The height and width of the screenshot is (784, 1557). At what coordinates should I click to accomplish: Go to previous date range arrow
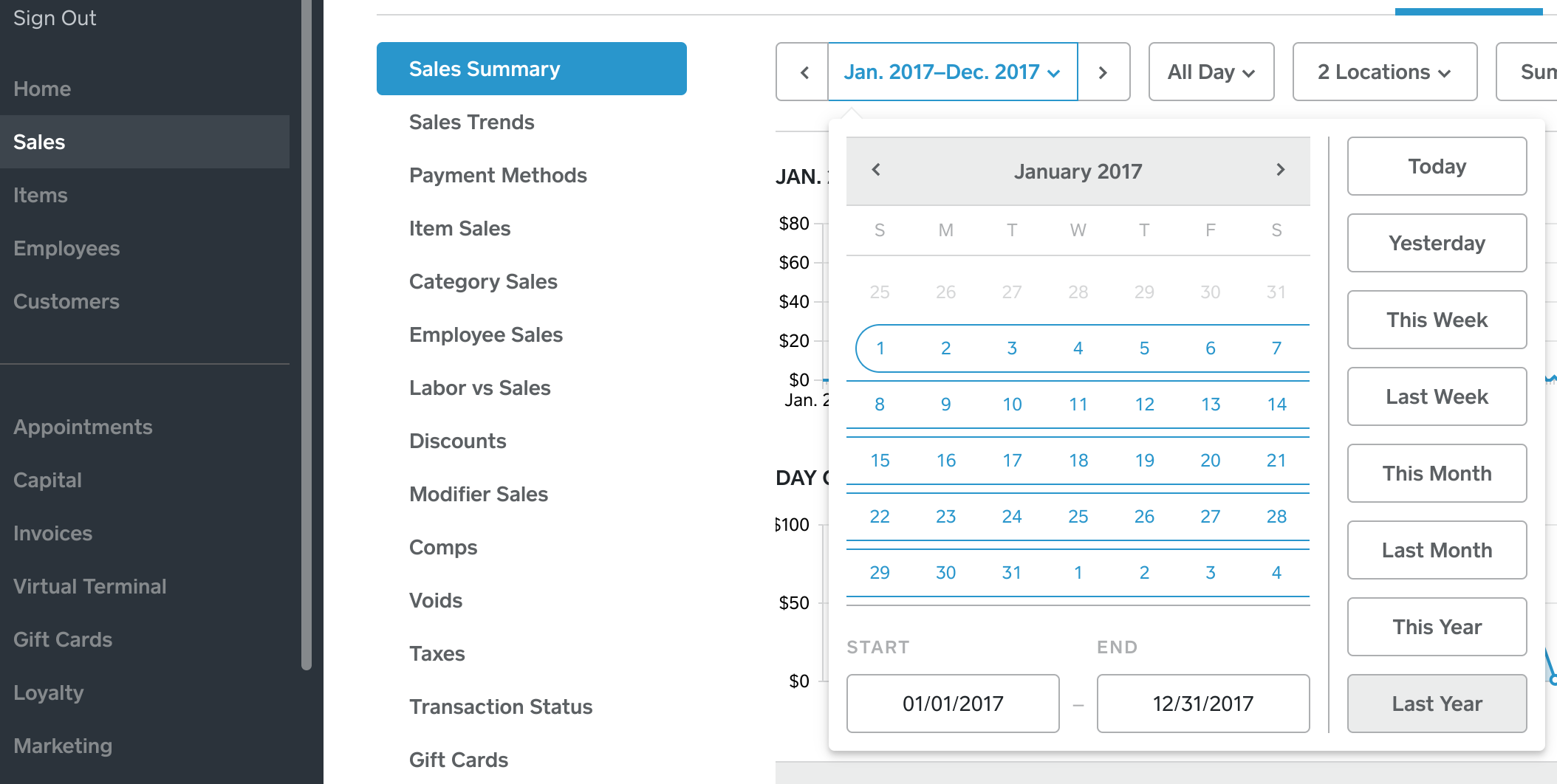804,72
